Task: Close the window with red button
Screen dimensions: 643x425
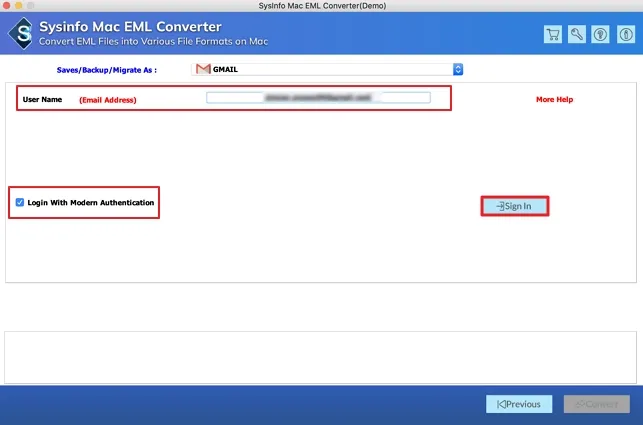Action: point(6,5)
